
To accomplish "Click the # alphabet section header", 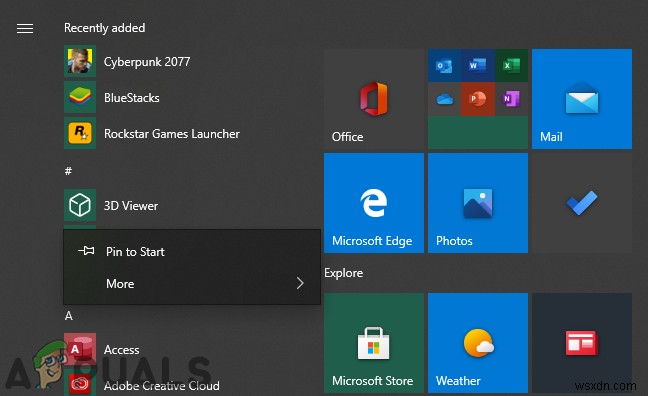I will [68, 171].
